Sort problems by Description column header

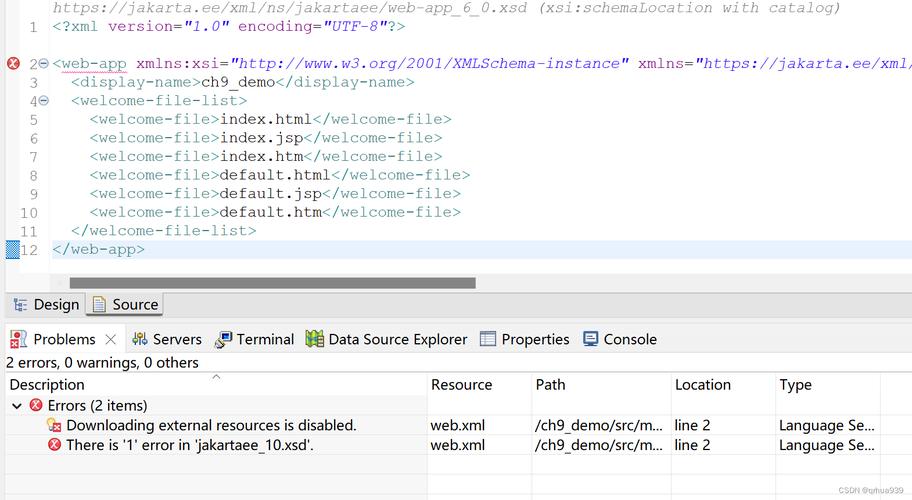click(47, 385)
